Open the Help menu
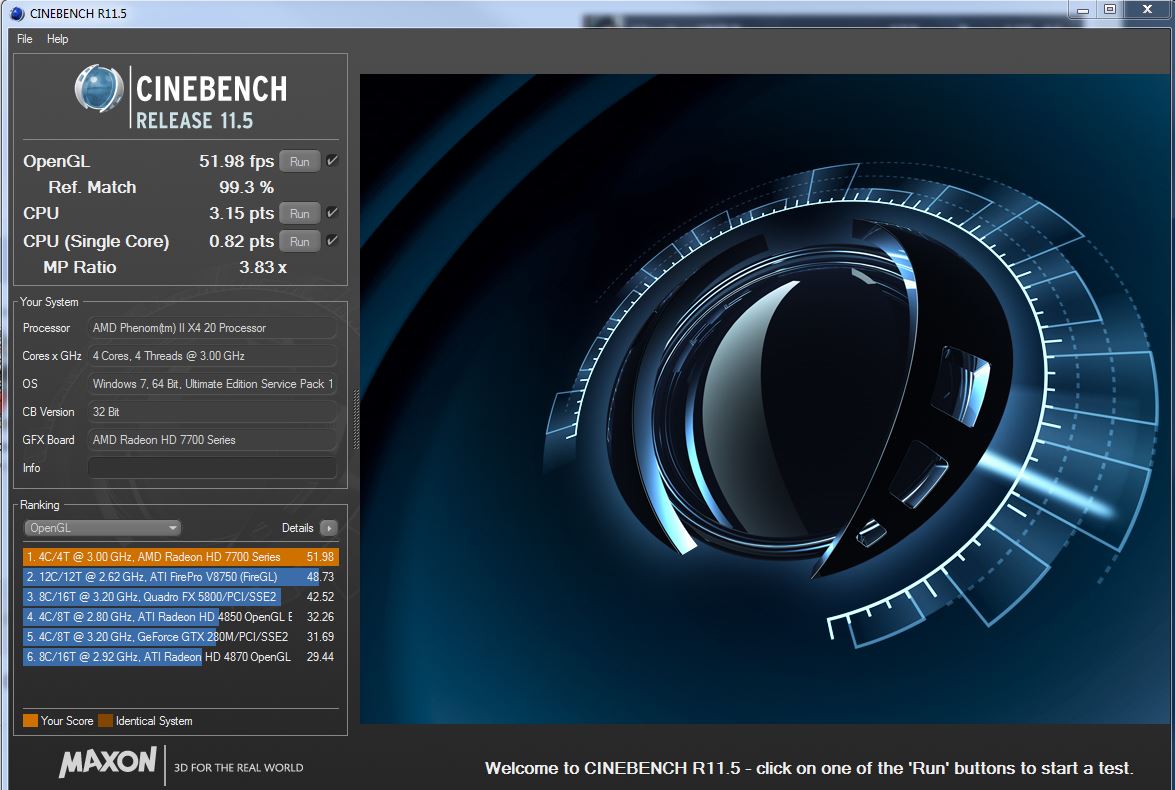 [x=58, y=39]
